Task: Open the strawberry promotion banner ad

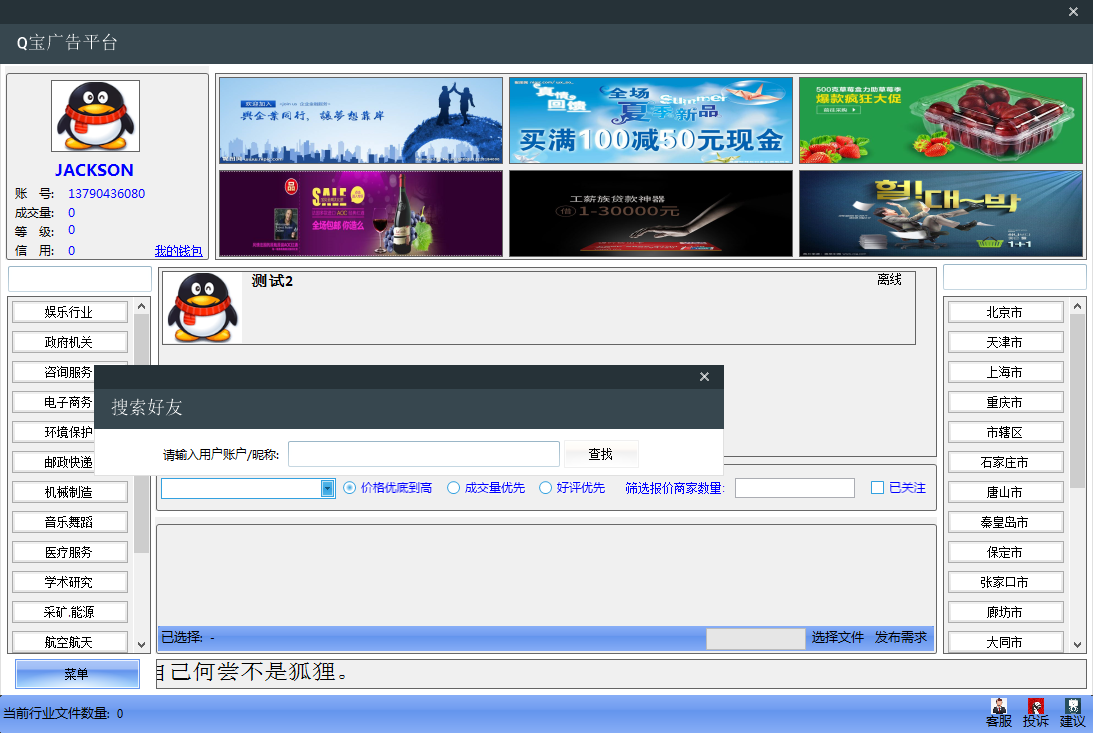Action: pyautogui.click(x=940, y=120)
